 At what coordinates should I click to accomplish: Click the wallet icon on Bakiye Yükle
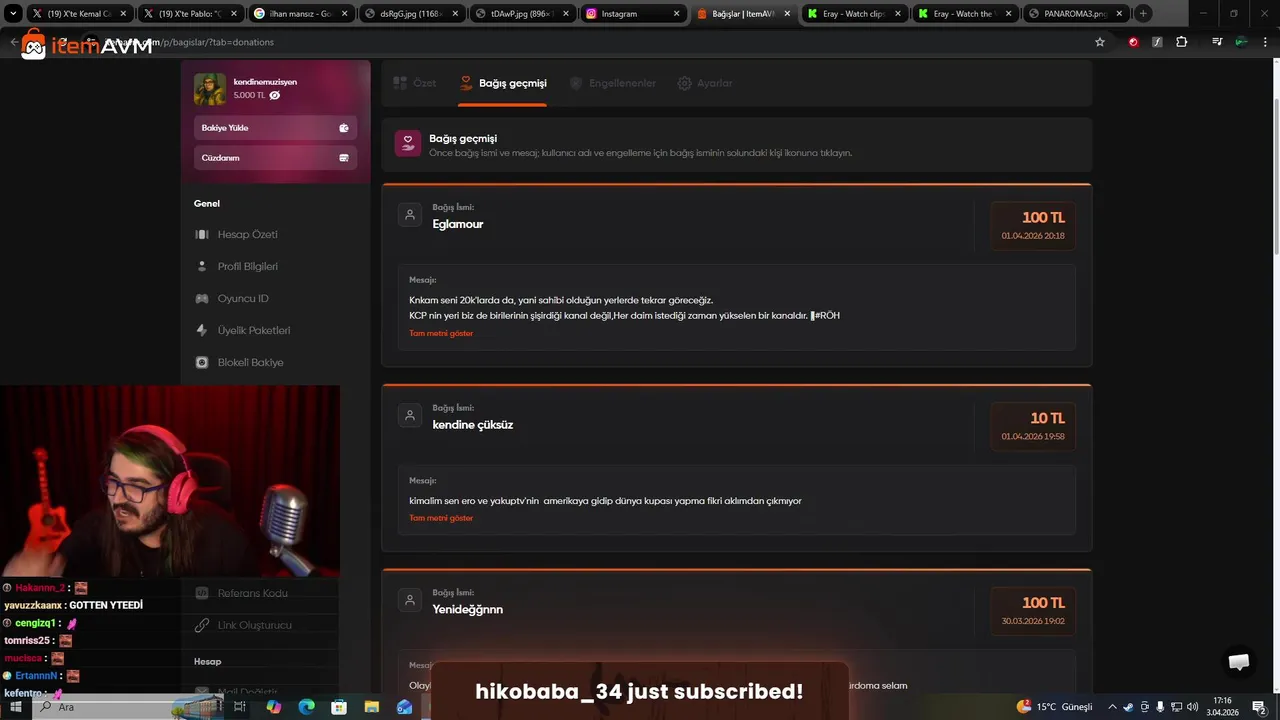click(344, 128)
